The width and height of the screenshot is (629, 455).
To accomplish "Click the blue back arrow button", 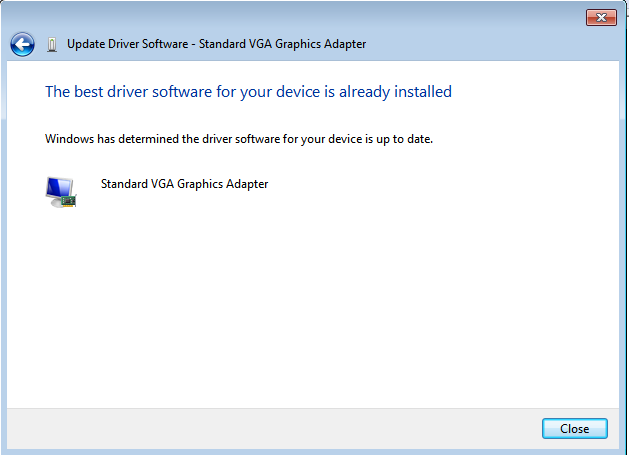I will 22,44.
